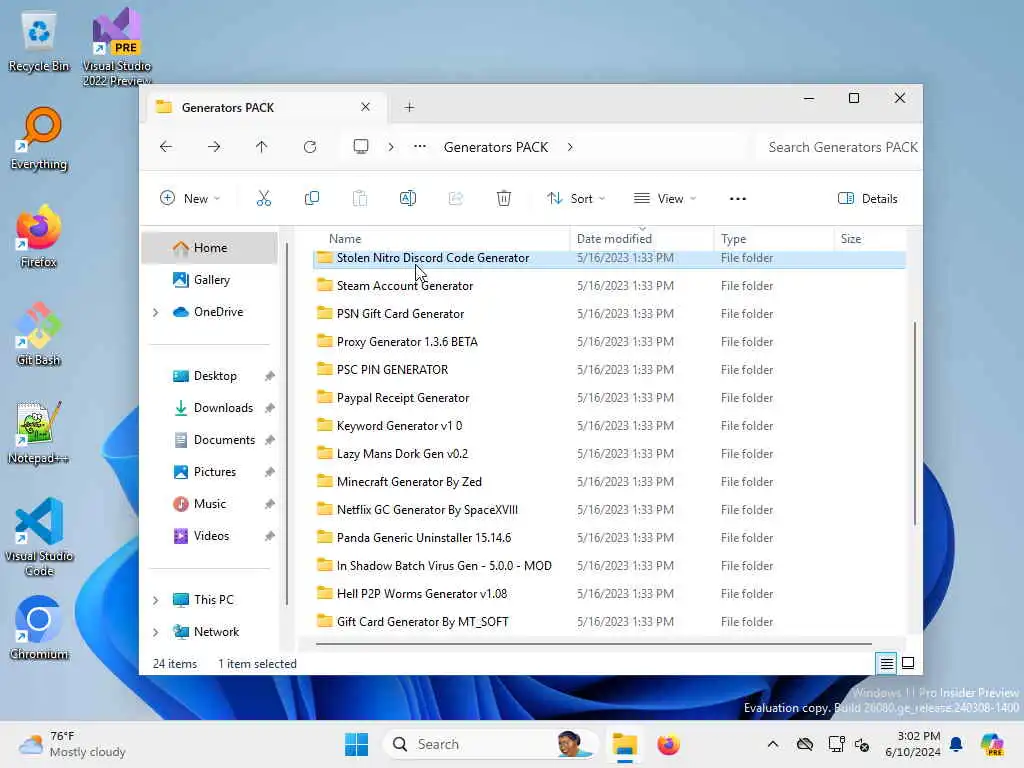1024x768 pixels.
Task: Toggle the Details pane button
Action: click(867, 199)
